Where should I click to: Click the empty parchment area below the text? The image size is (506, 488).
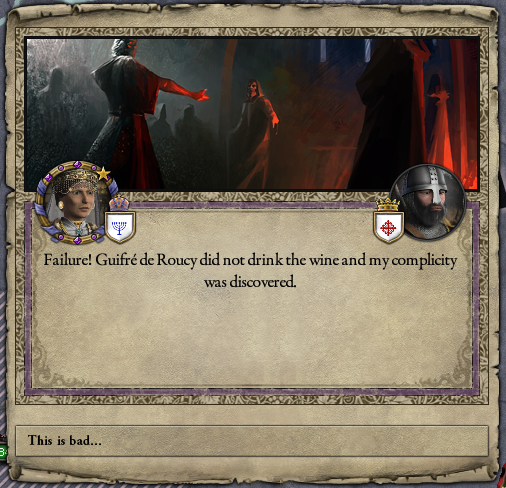tap(252, 337)
